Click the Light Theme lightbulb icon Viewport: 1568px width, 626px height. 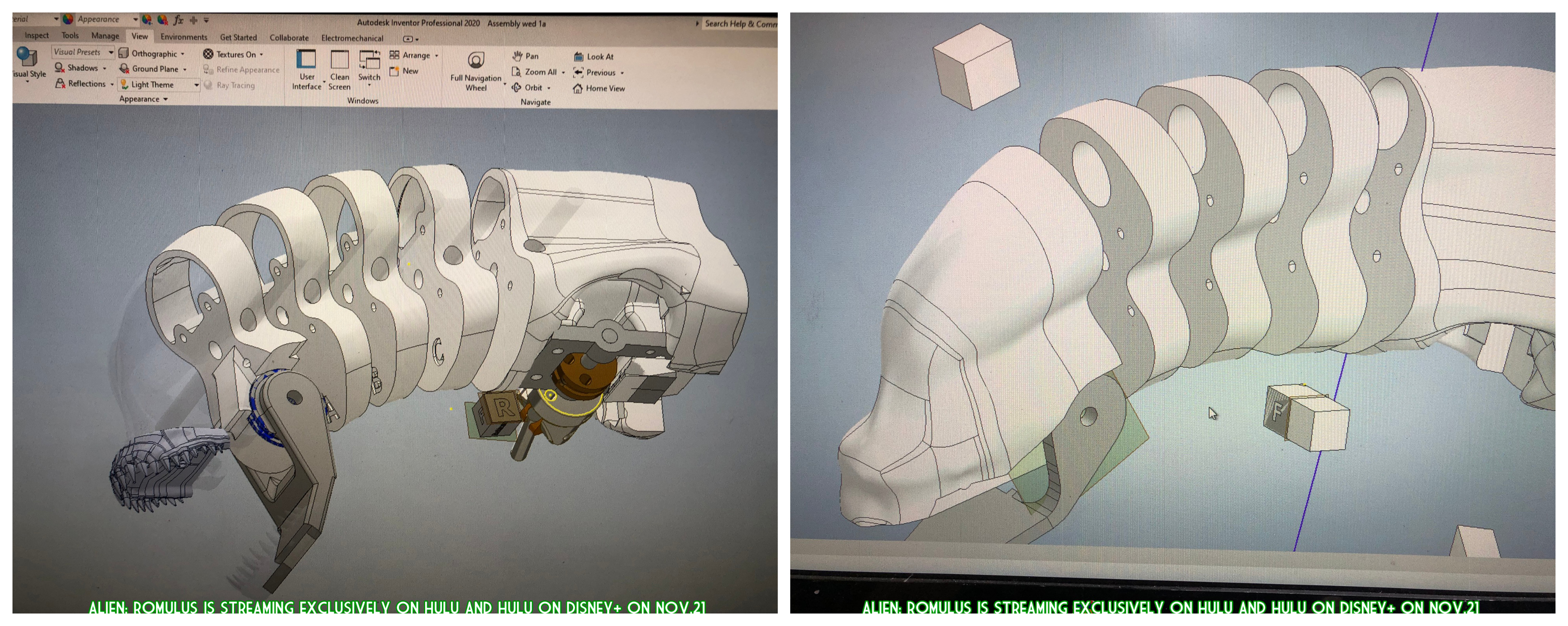click(124, 85)
